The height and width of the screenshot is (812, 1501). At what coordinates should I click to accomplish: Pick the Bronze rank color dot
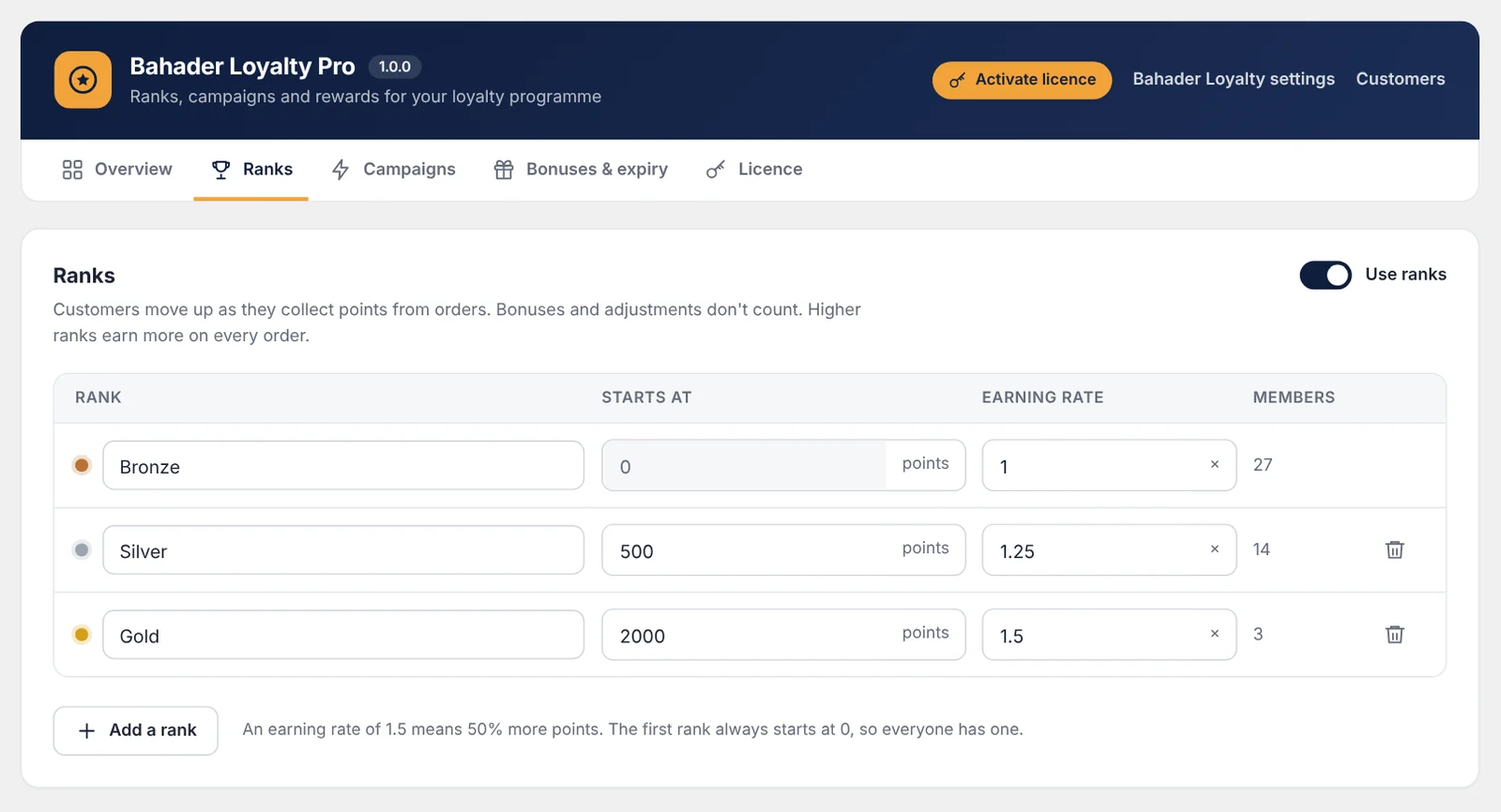tap(82, 465)
